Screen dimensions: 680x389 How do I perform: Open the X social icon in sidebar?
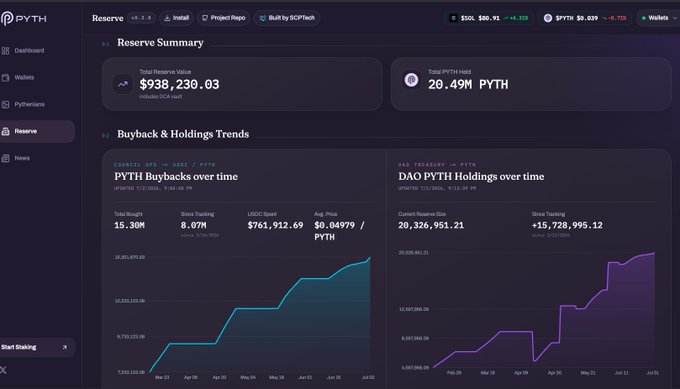point(3,370)
